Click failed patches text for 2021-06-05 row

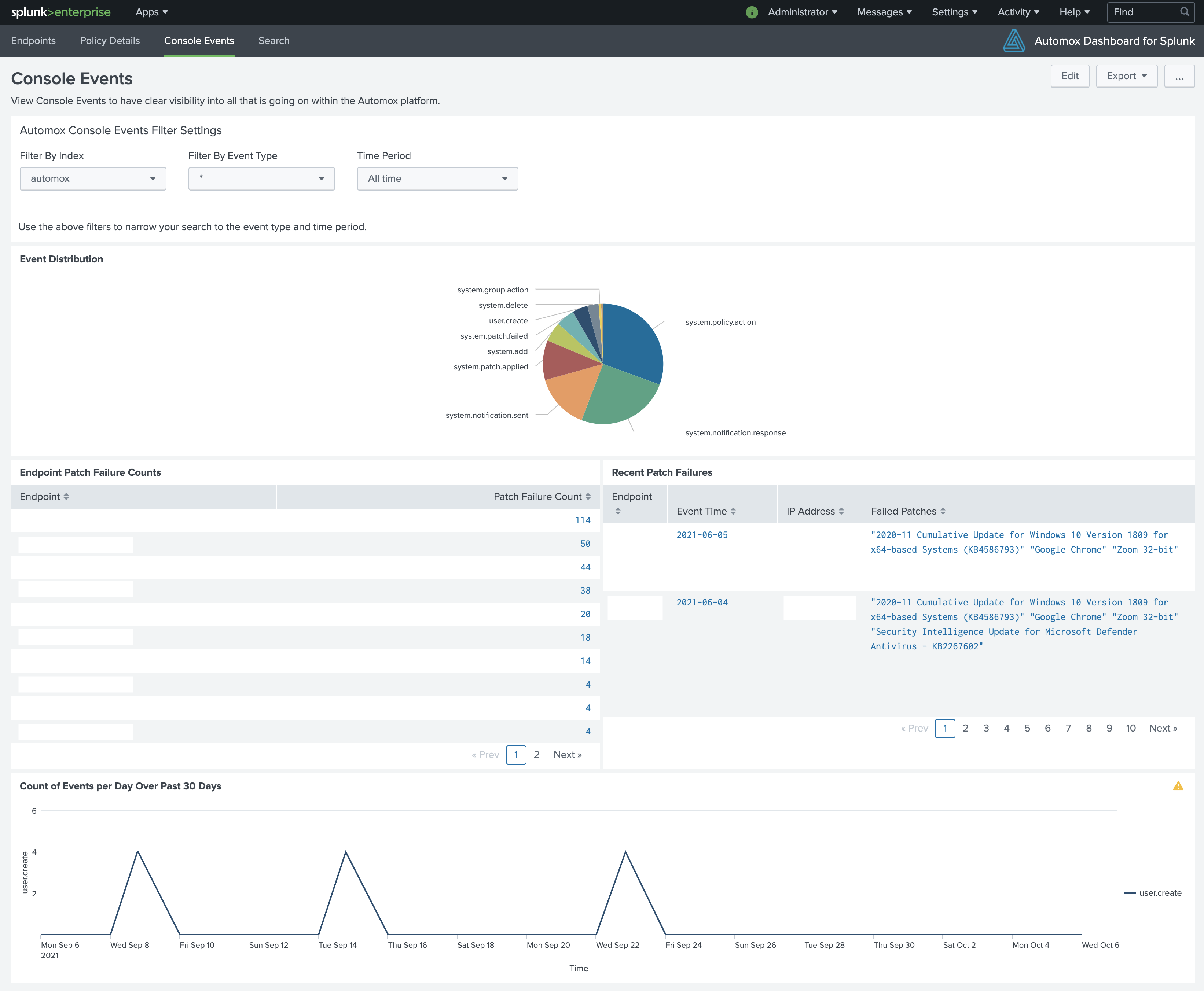pos(1024,542)
